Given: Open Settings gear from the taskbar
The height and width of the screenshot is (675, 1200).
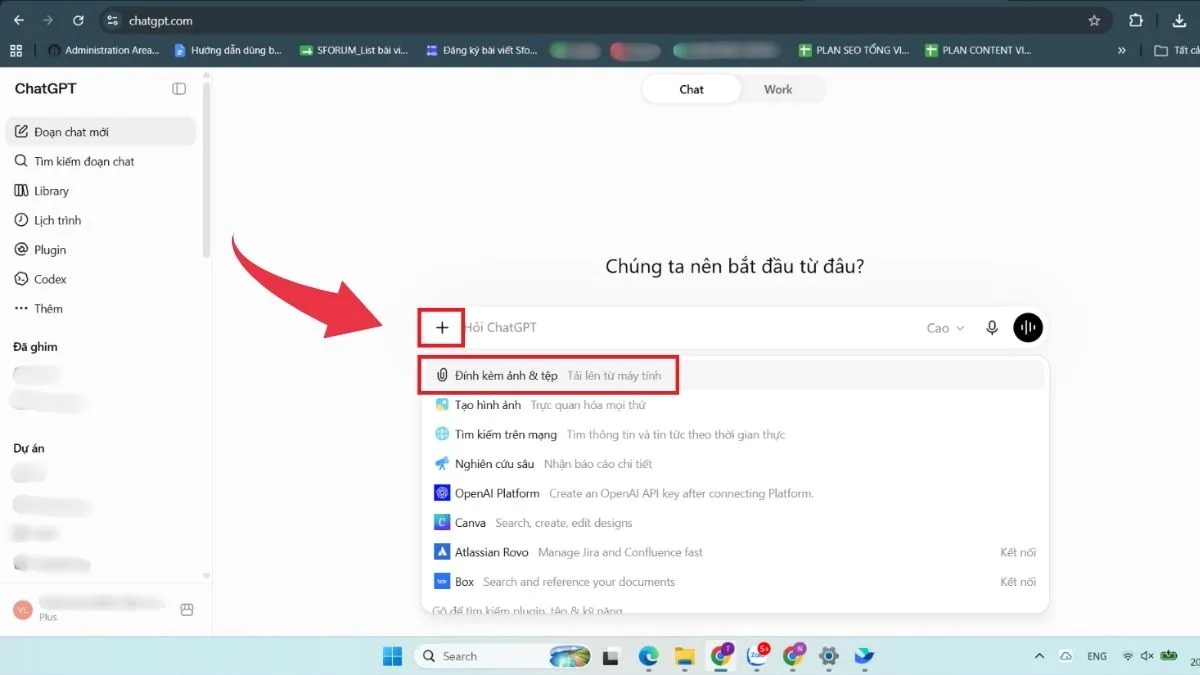Looking at the screenshot, I should [x=828, y=656].
